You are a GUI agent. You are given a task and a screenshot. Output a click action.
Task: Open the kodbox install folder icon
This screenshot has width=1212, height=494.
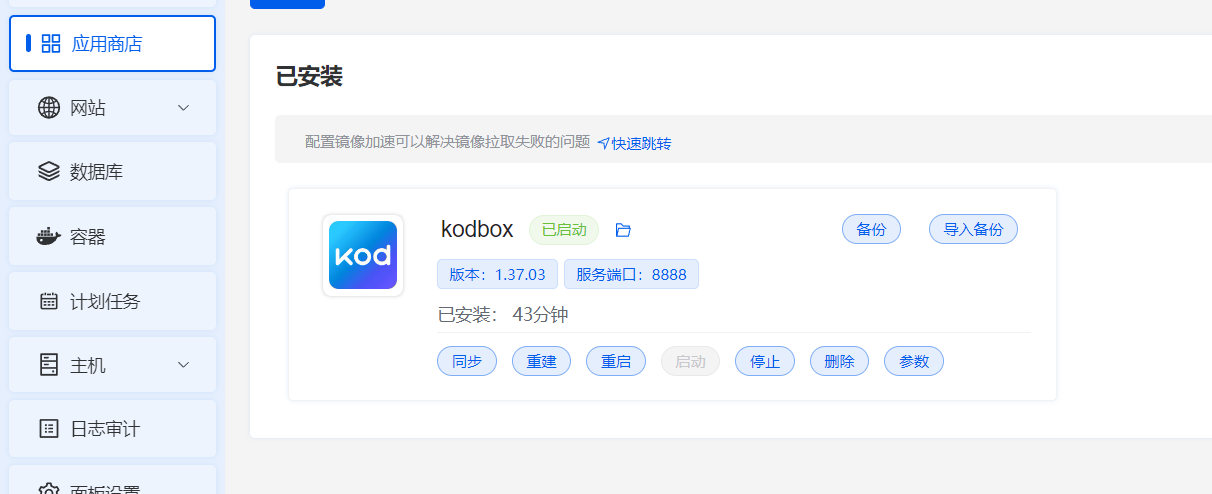[x=623, y=230]
